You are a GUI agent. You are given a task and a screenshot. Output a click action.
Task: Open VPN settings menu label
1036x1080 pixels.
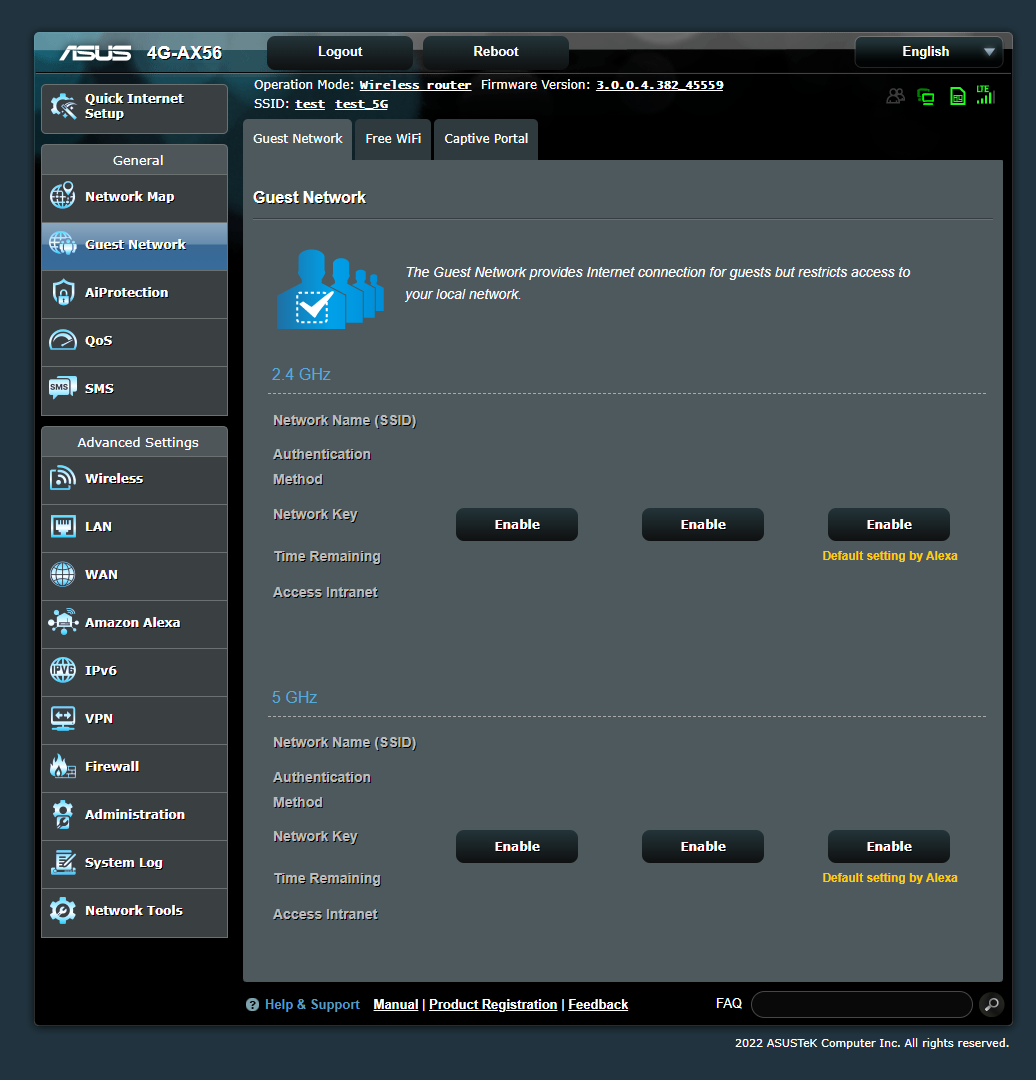tap(99, 718)
